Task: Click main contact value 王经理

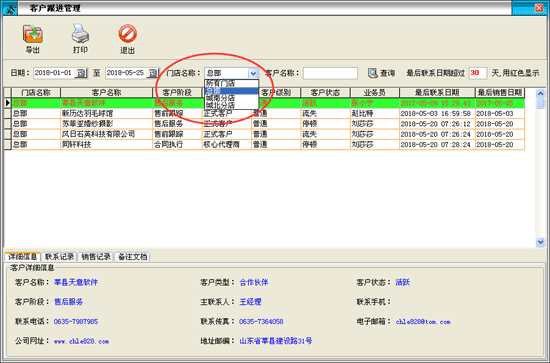Action: [x=250, y=302]
